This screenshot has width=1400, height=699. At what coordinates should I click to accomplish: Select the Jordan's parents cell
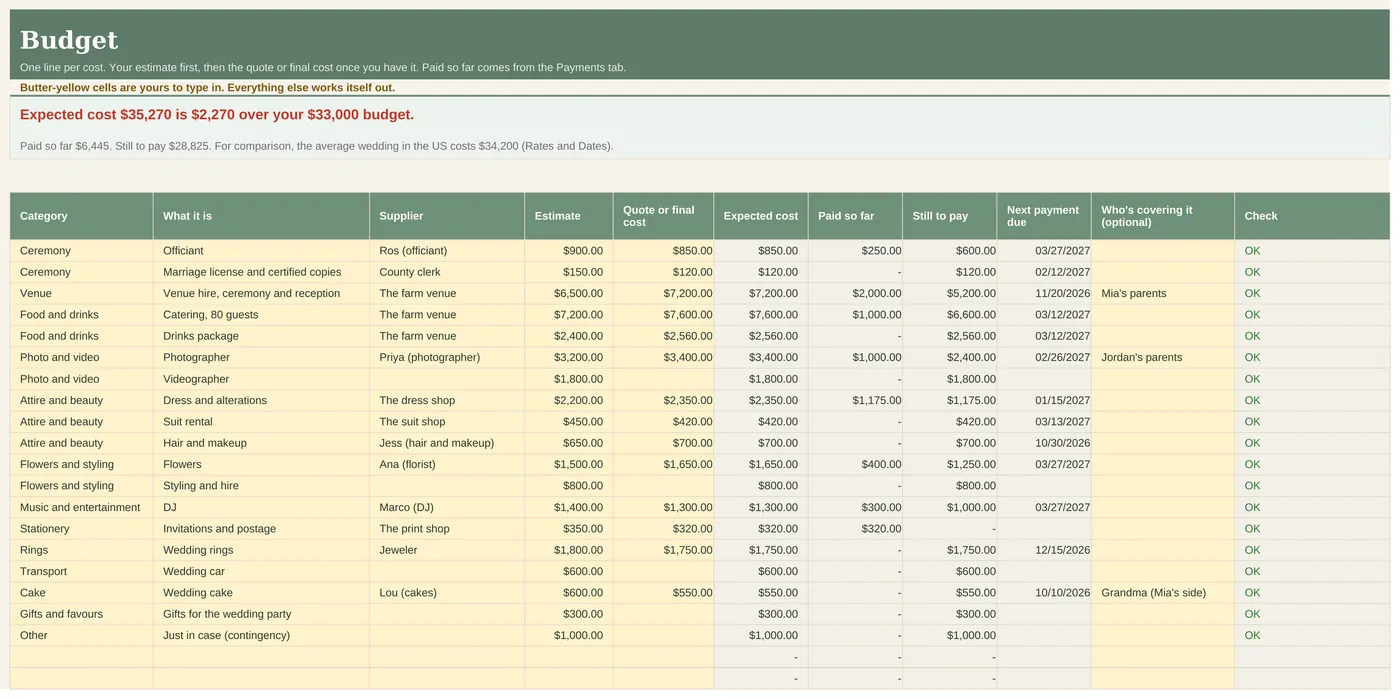(1163, 358)
